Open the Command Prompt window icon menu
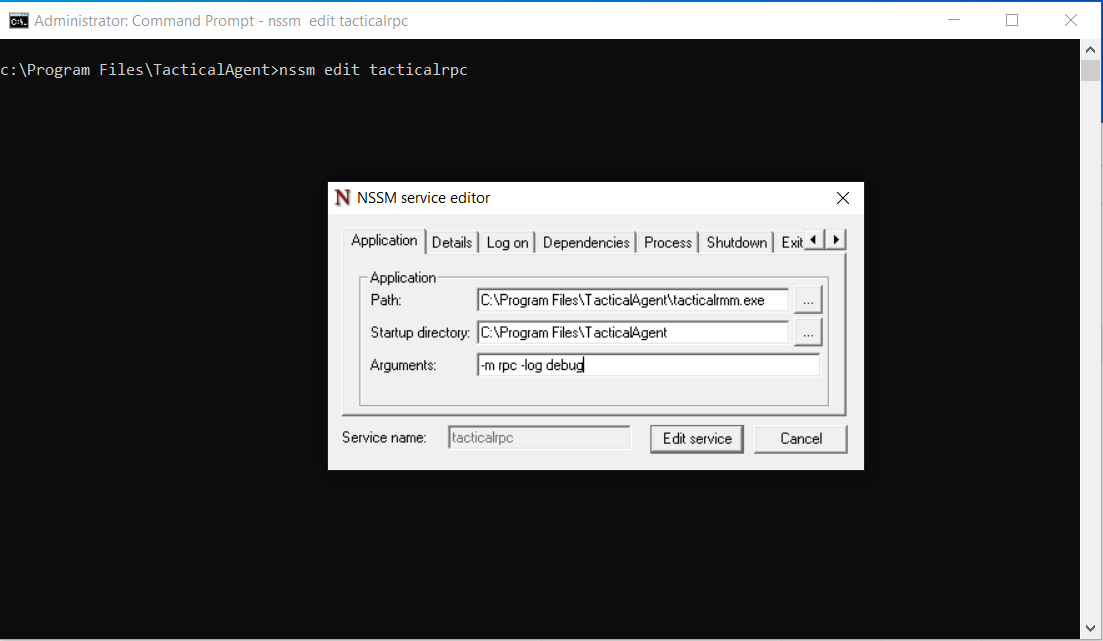The width and height of the screenshot is (1103, 641). pyautogui.click(x=19, y=20)
